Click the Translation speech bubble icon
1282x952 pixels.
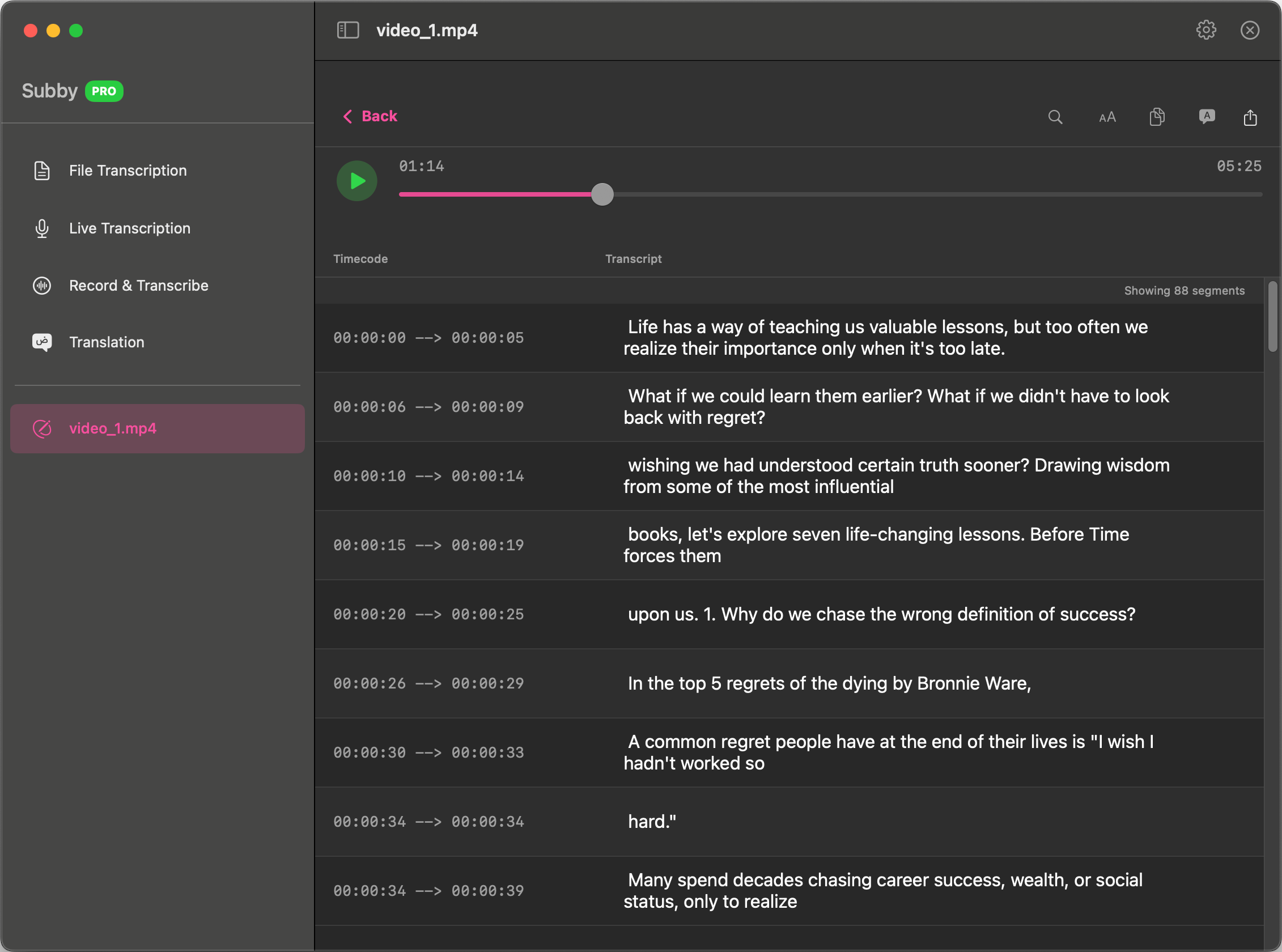point(42,342)
